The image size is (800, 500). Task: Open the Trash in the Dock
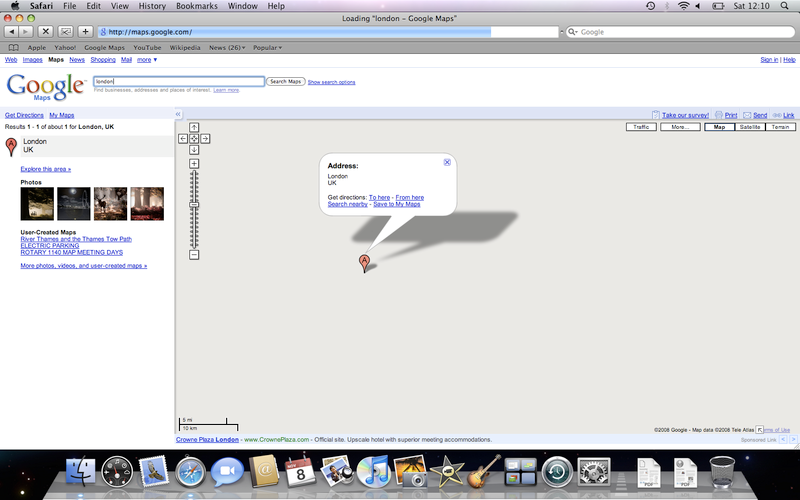[x=722, y=472]
